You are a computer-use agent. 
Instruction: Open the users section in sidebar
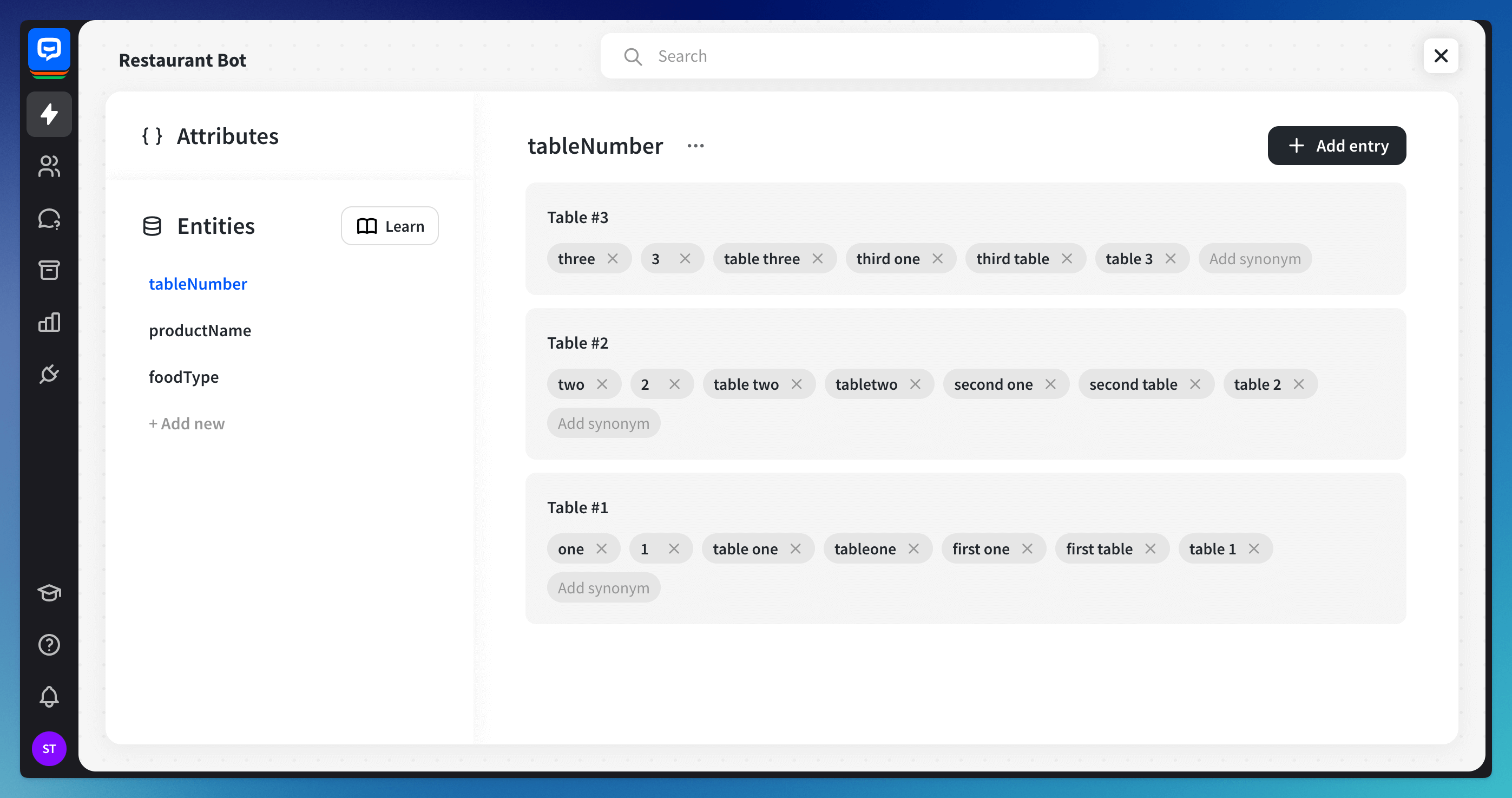(49, 166)
